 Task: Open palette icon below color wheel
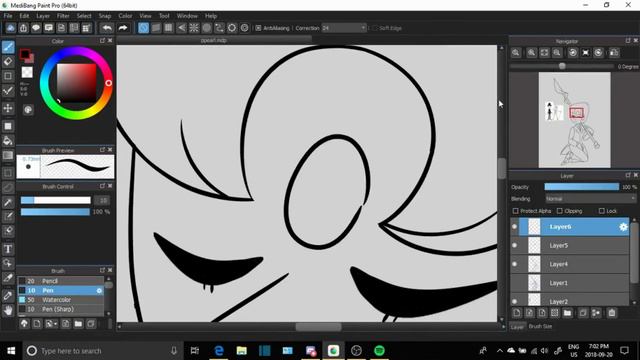28,109
